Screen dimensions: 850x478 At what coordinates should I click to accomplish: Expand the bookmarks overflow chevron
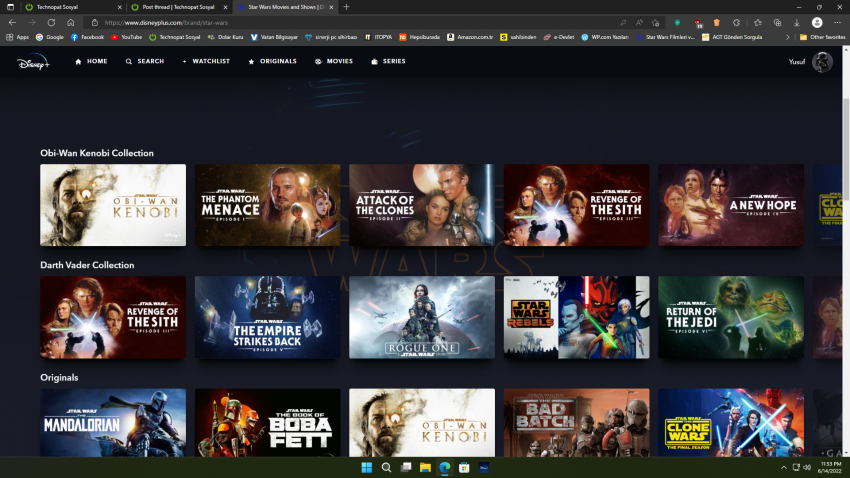[x=788, y=37]
